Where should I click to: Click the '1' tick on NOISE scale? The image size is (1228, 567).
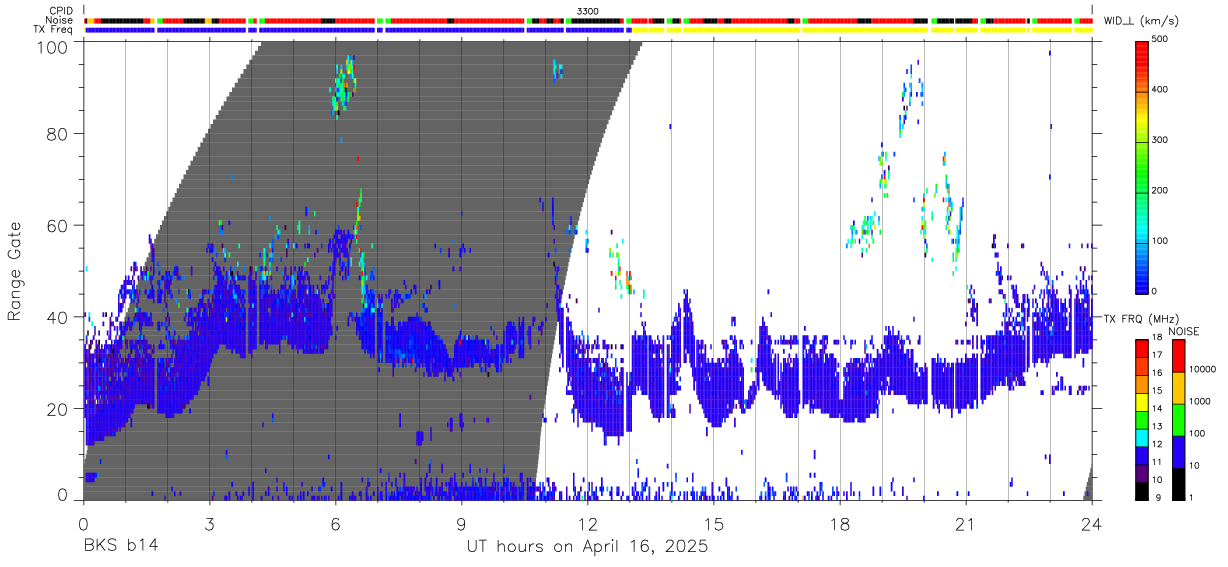(x=1192, y=498)
